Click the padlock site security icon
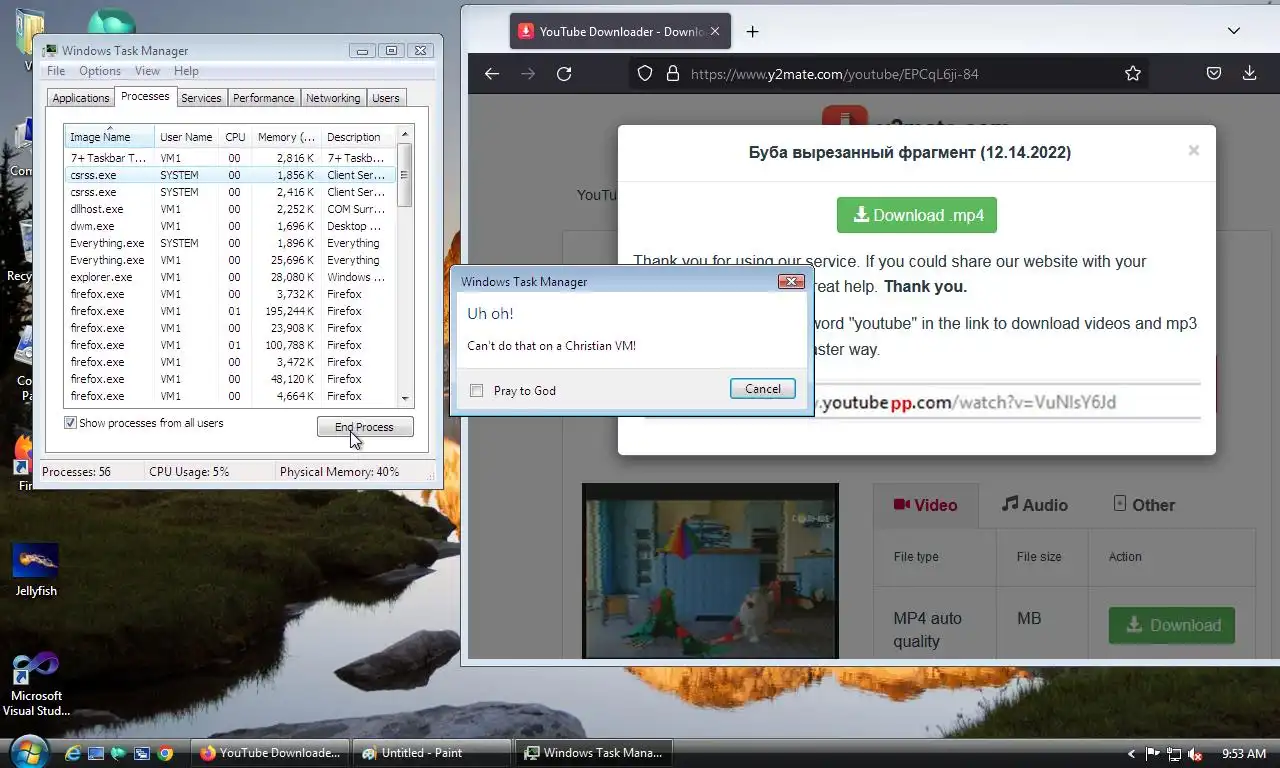The image size is (1280, 768). 672,74
